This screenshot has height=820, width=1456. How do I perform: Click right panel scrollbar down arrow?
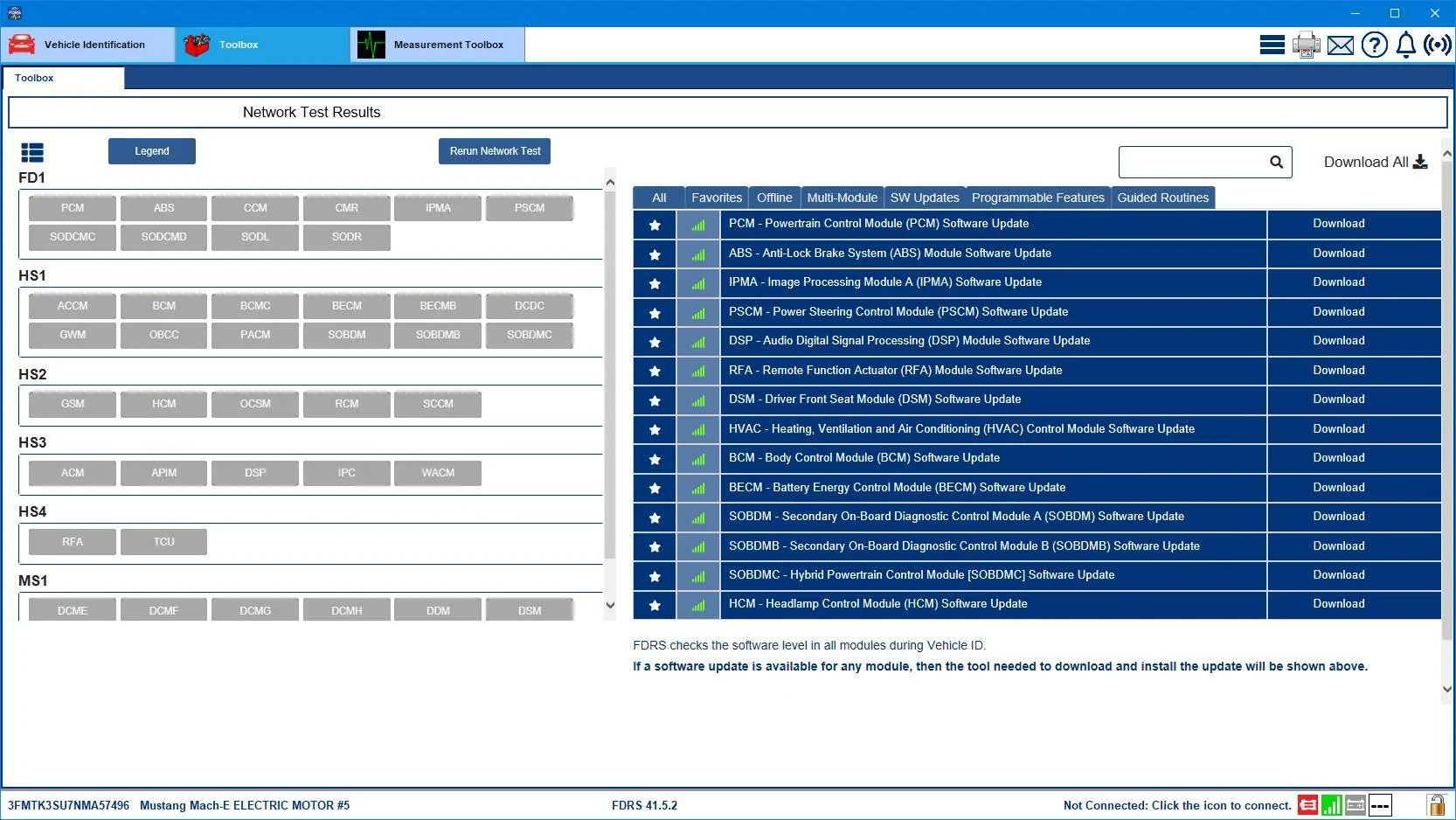(x=1447, y=690)
